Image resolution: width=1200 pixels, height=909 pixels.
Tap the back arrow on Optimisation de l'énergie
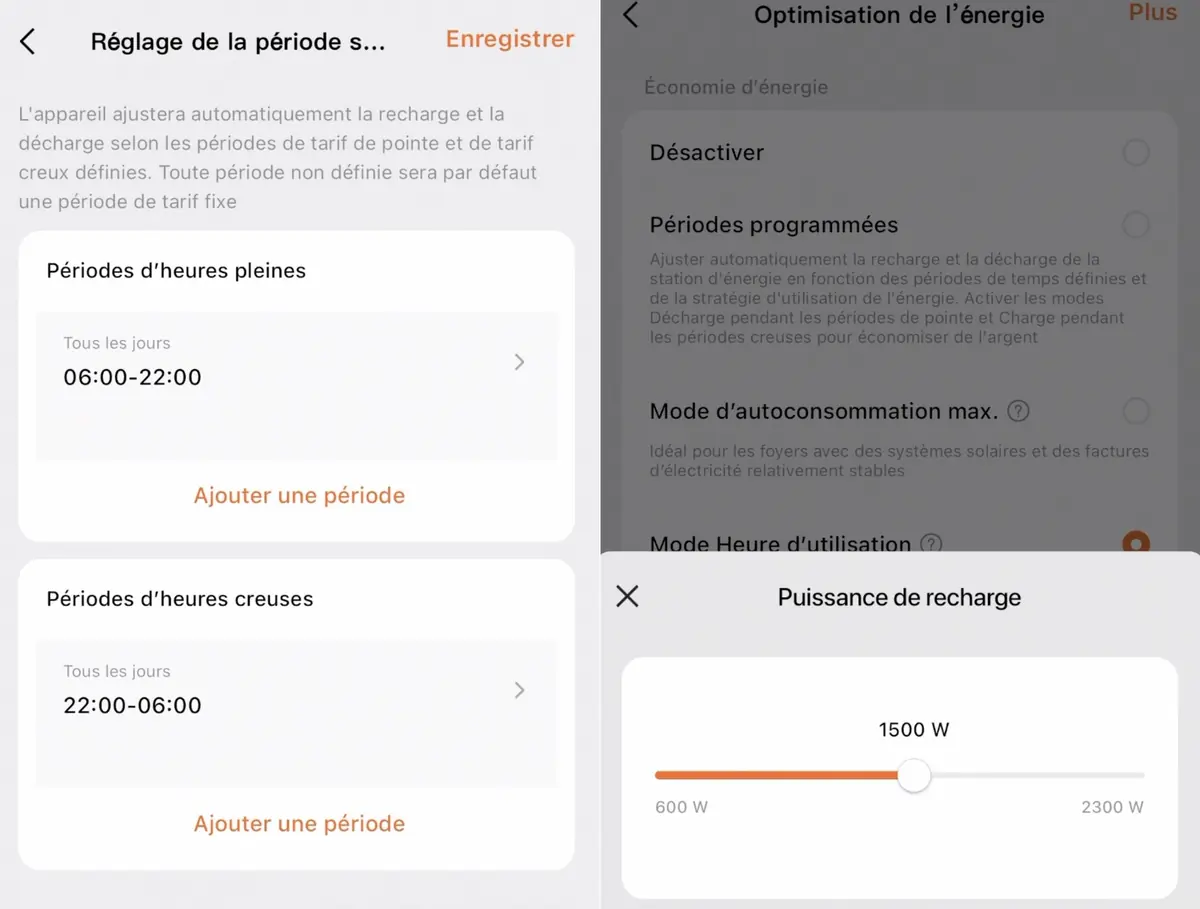click(x=630, y=15)
